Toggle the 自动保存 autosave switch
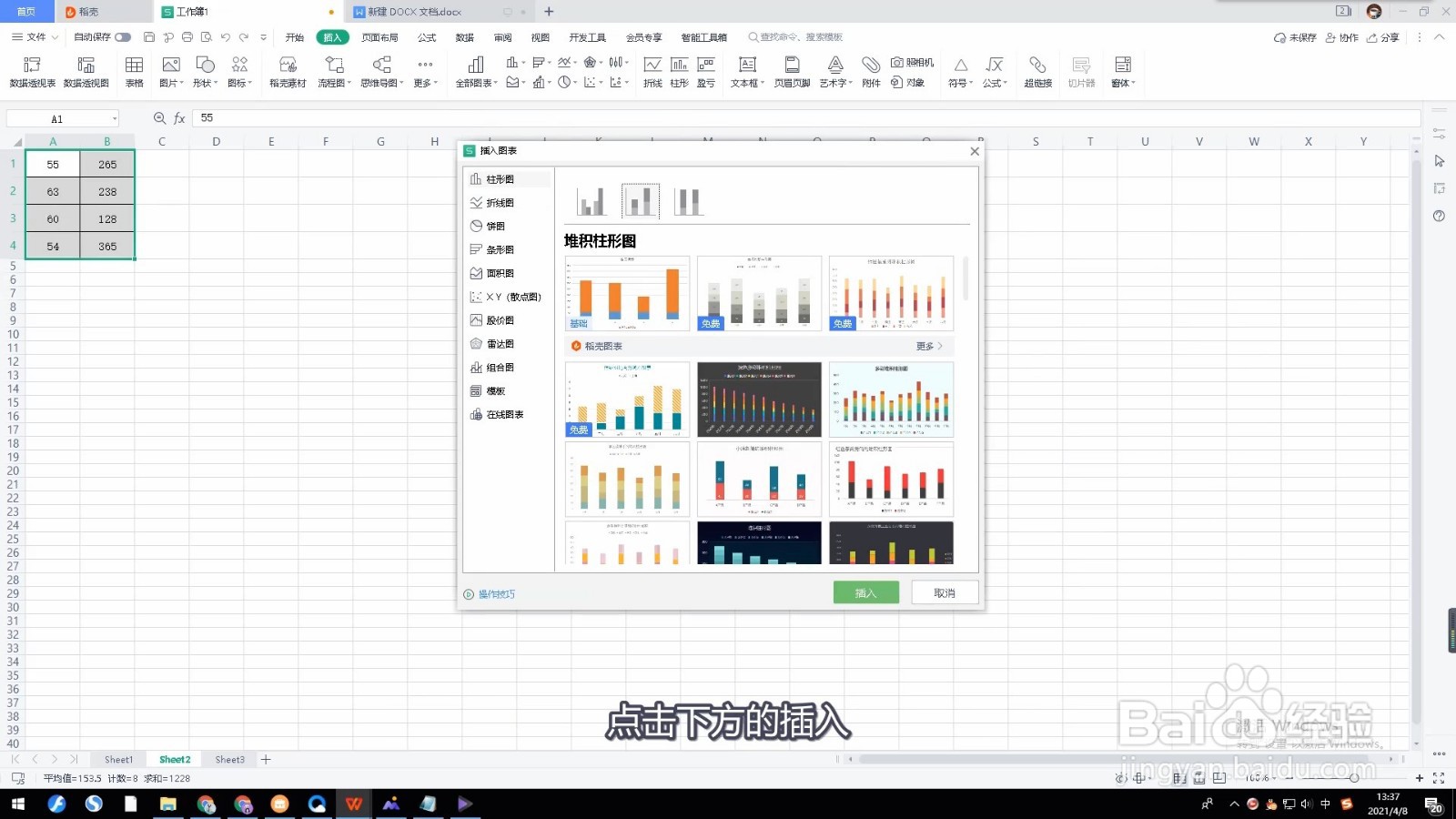 pyautogui.click(x=122, y=37)
